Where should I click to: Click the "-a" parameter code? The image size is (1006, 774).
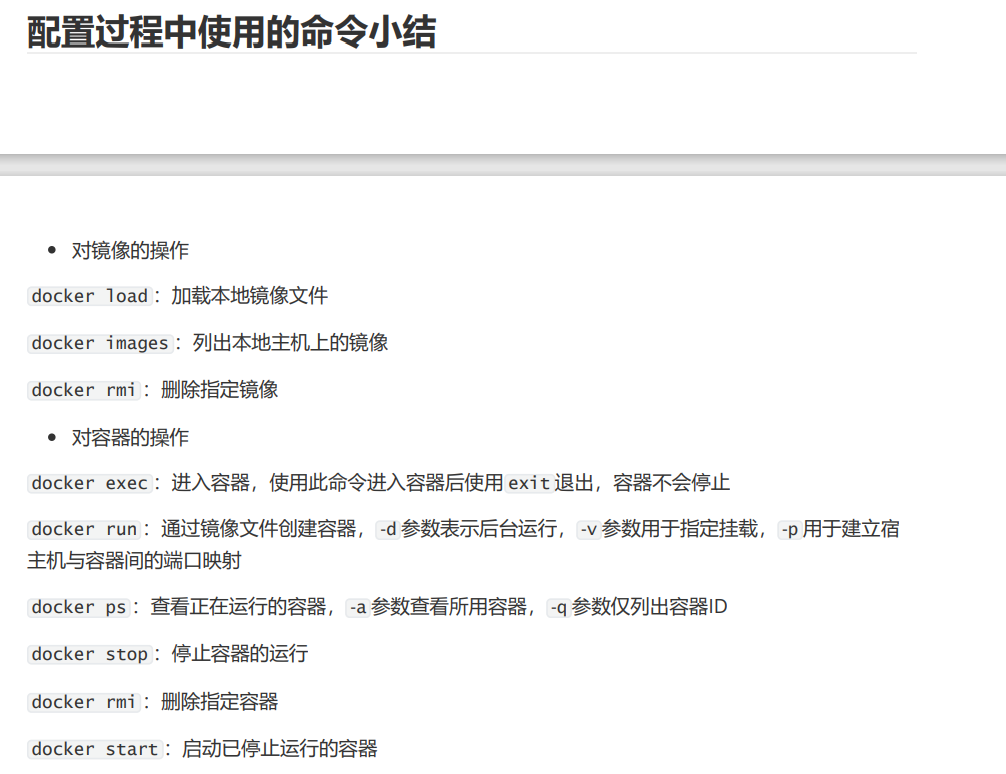(x=357, y=607)
